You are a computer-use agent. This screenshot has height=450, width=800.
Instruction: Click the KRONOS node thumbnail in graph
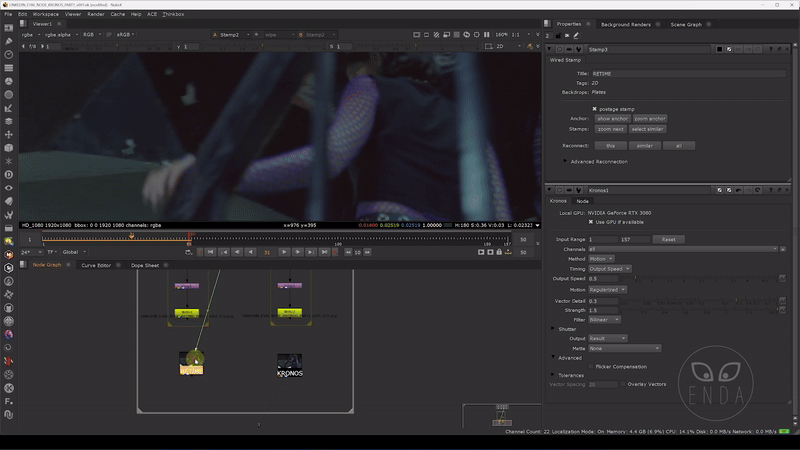point(289,361)
